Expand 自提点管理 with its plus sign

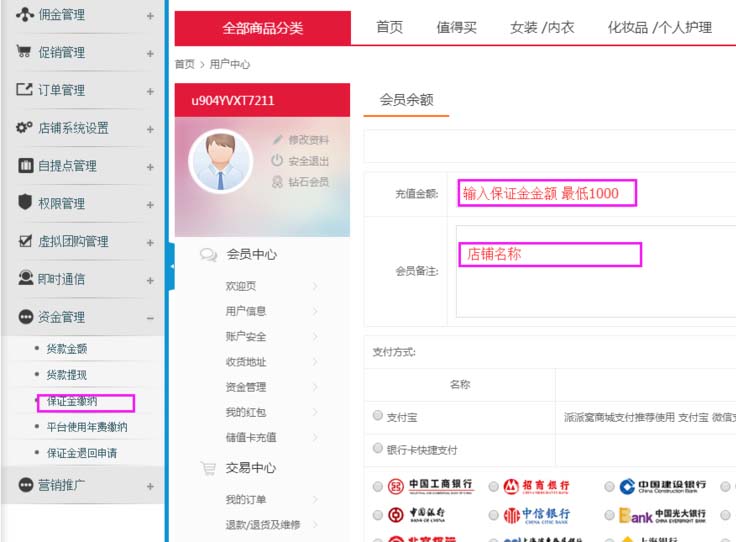click(150, 167)
